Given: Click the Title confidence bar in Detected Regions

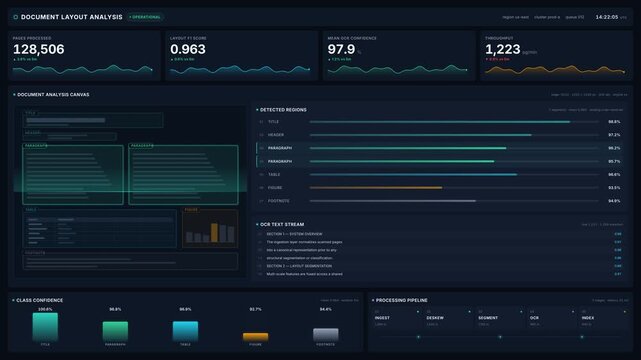Looking at the screenshot, I should pyautogui.click(x=440, y=122).
